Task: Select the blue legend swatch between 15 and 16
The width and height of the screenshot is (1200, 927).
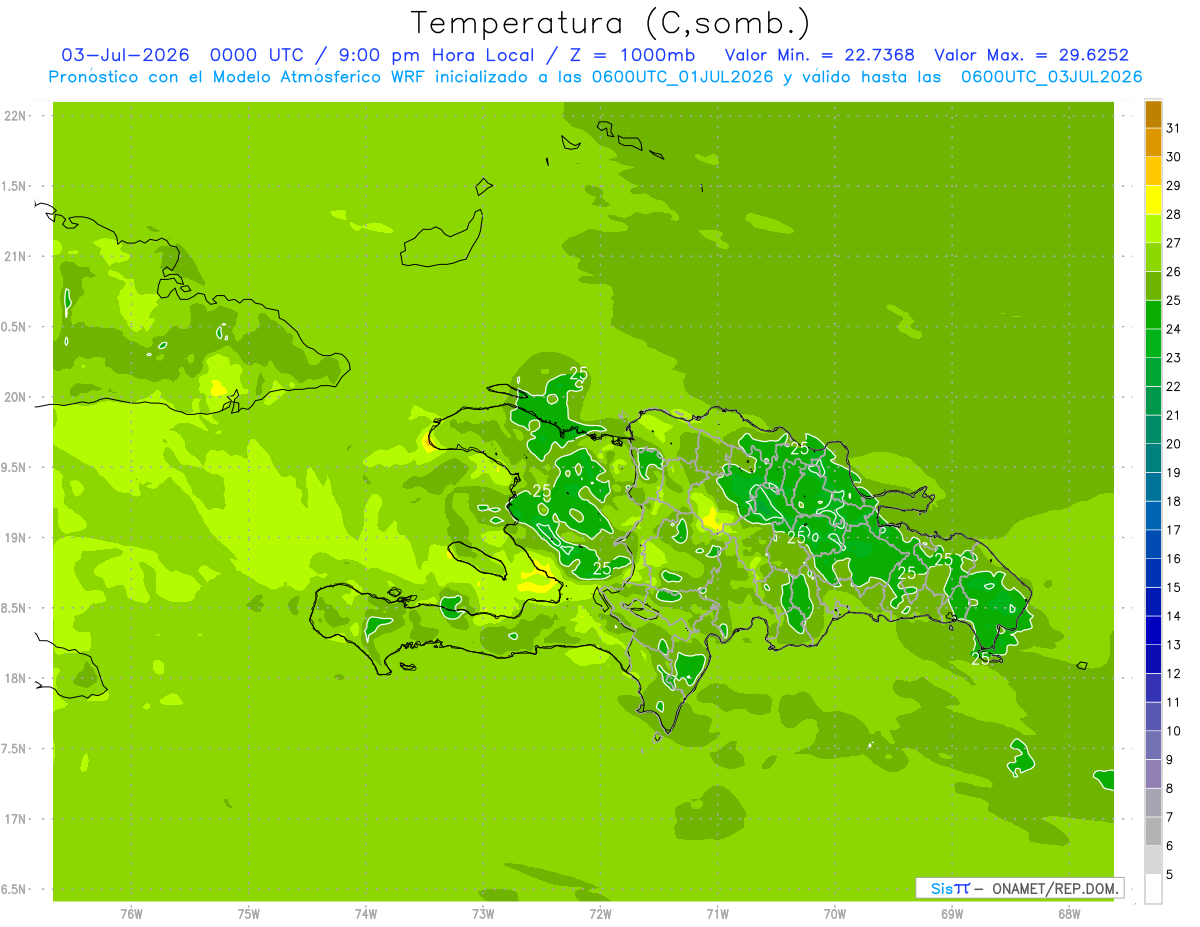Action: pos(1153,573)
